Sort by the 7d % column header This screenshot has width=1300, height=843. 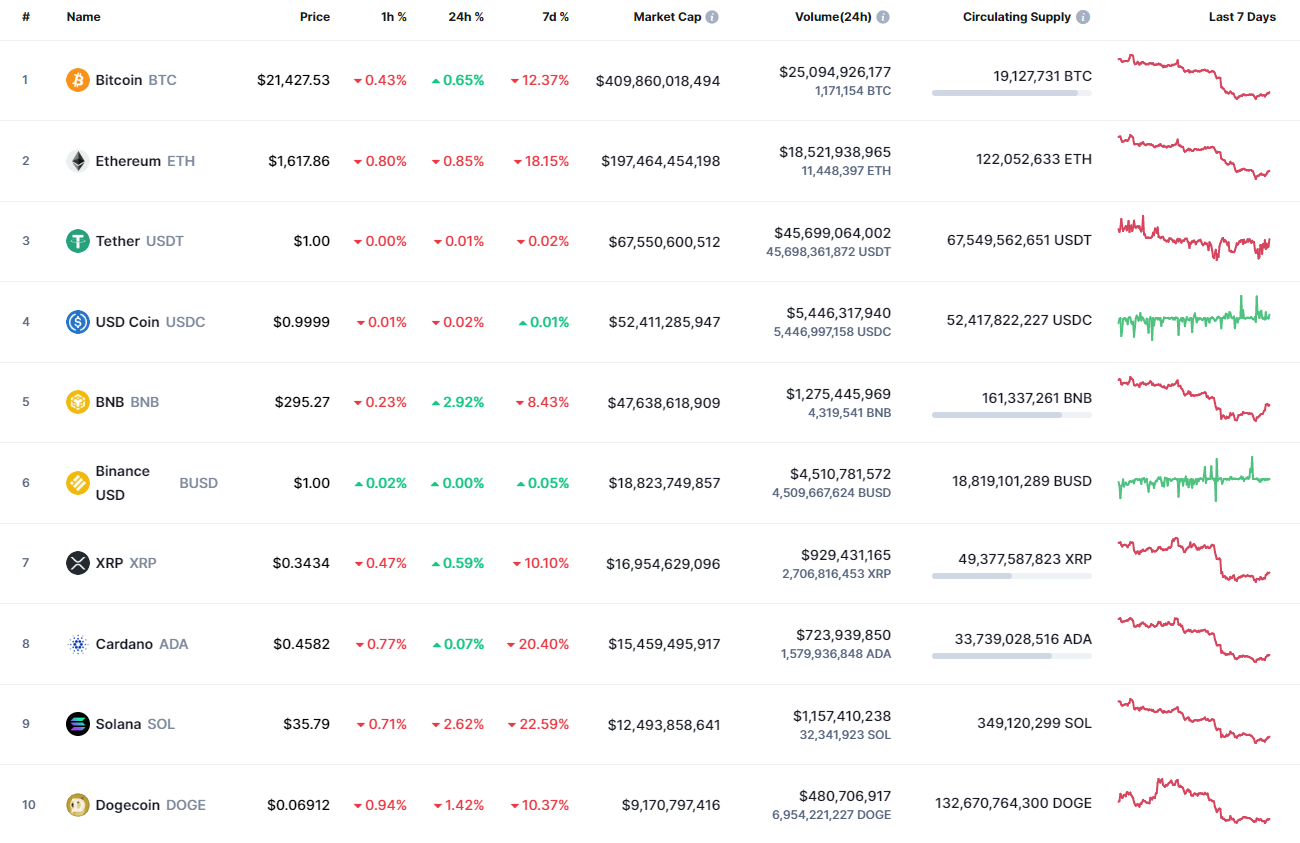coord(555,16)
